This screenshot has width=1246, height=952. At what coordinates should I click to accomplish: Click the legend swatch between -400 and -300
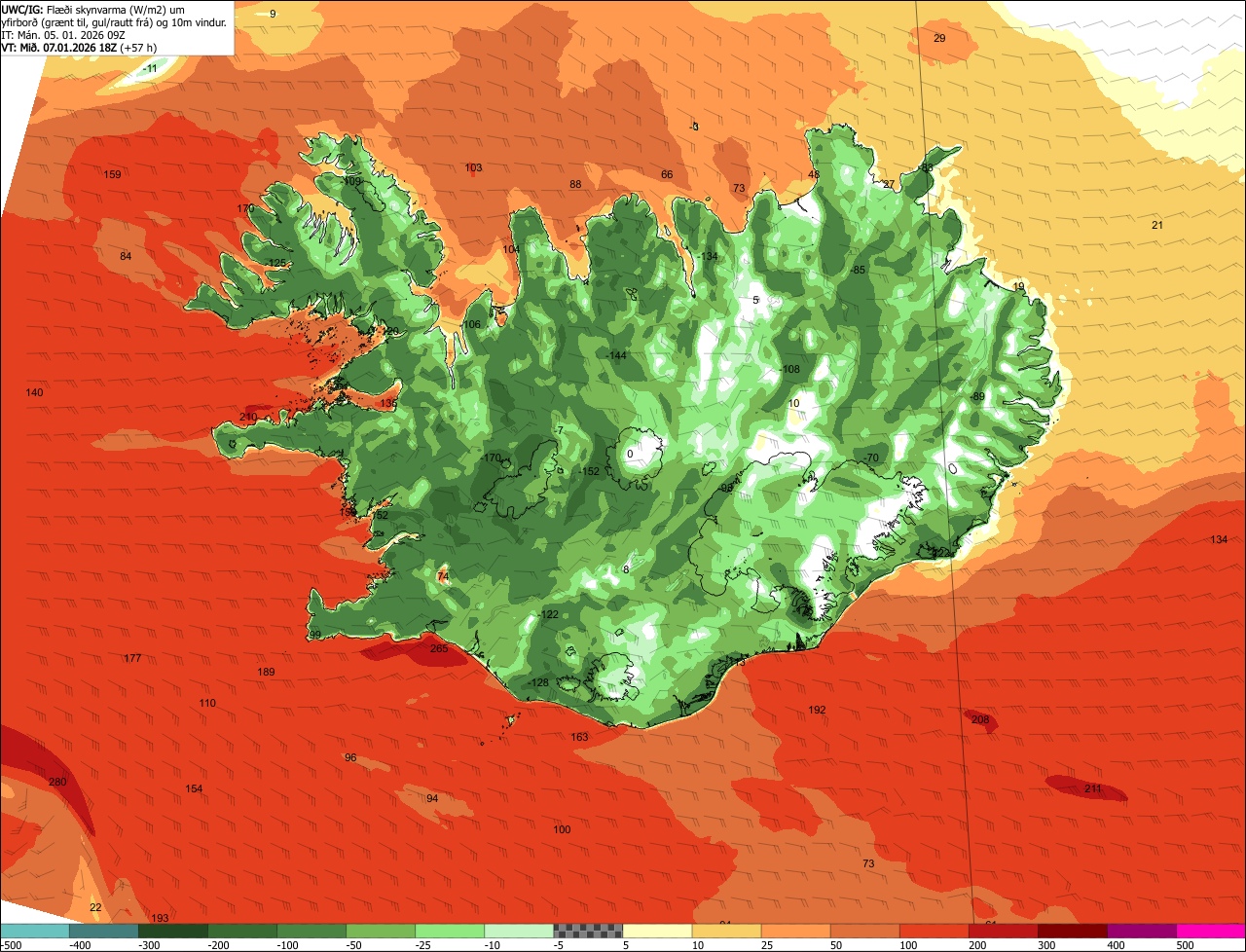click(x=104, y=931)
